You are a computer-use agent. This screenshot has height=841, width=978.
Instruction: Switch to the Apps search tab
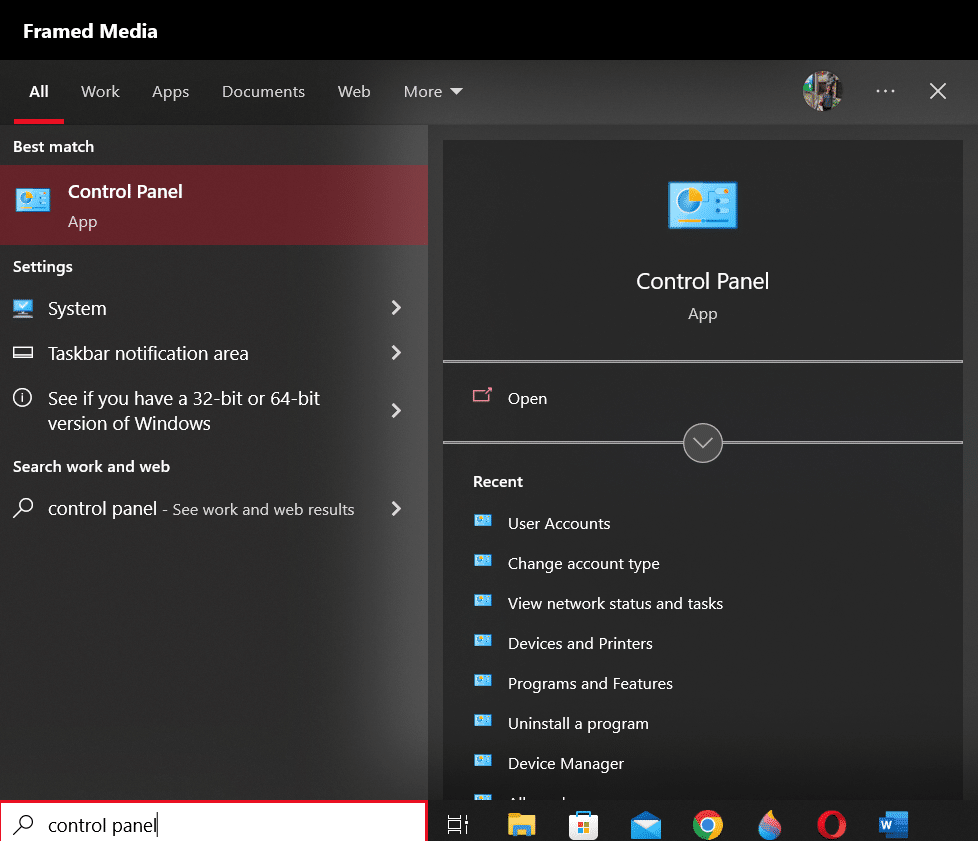(x=170, y=92)
